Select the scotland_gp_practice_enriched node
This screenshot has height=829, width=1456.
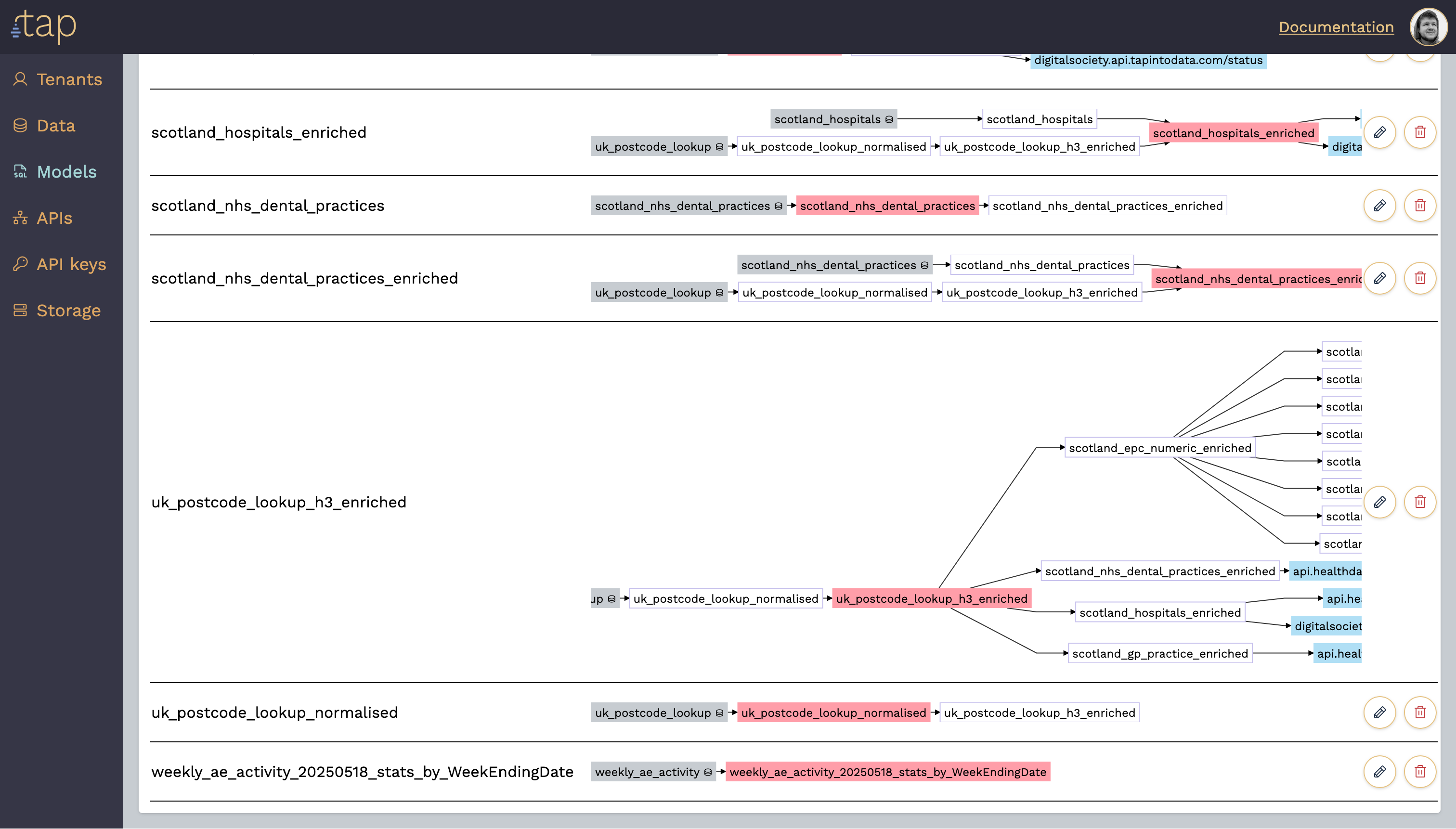[x=1159, y=654]
